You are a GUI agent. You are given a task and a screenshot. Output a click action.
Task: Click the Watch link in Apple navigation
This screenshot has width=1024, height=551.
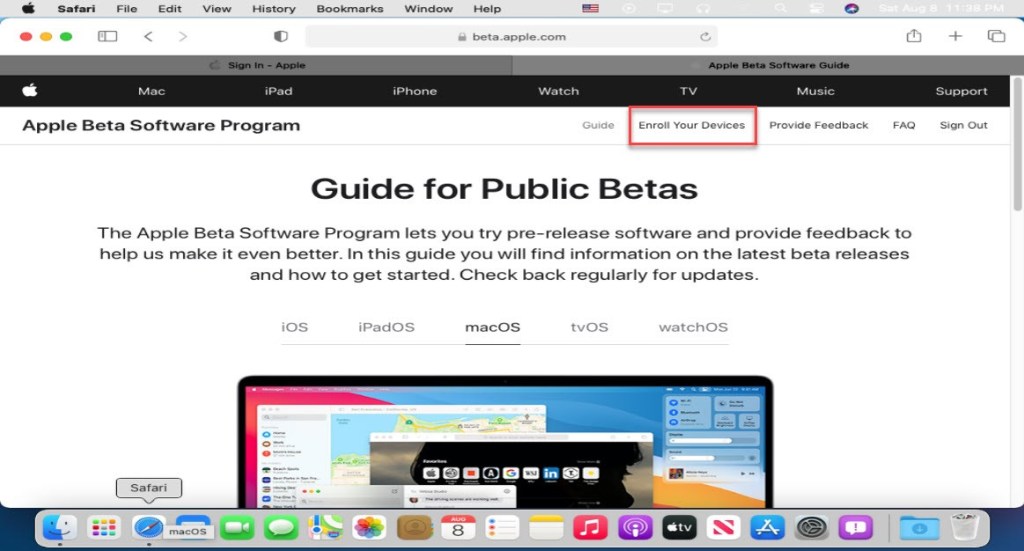tap(558, 91)
